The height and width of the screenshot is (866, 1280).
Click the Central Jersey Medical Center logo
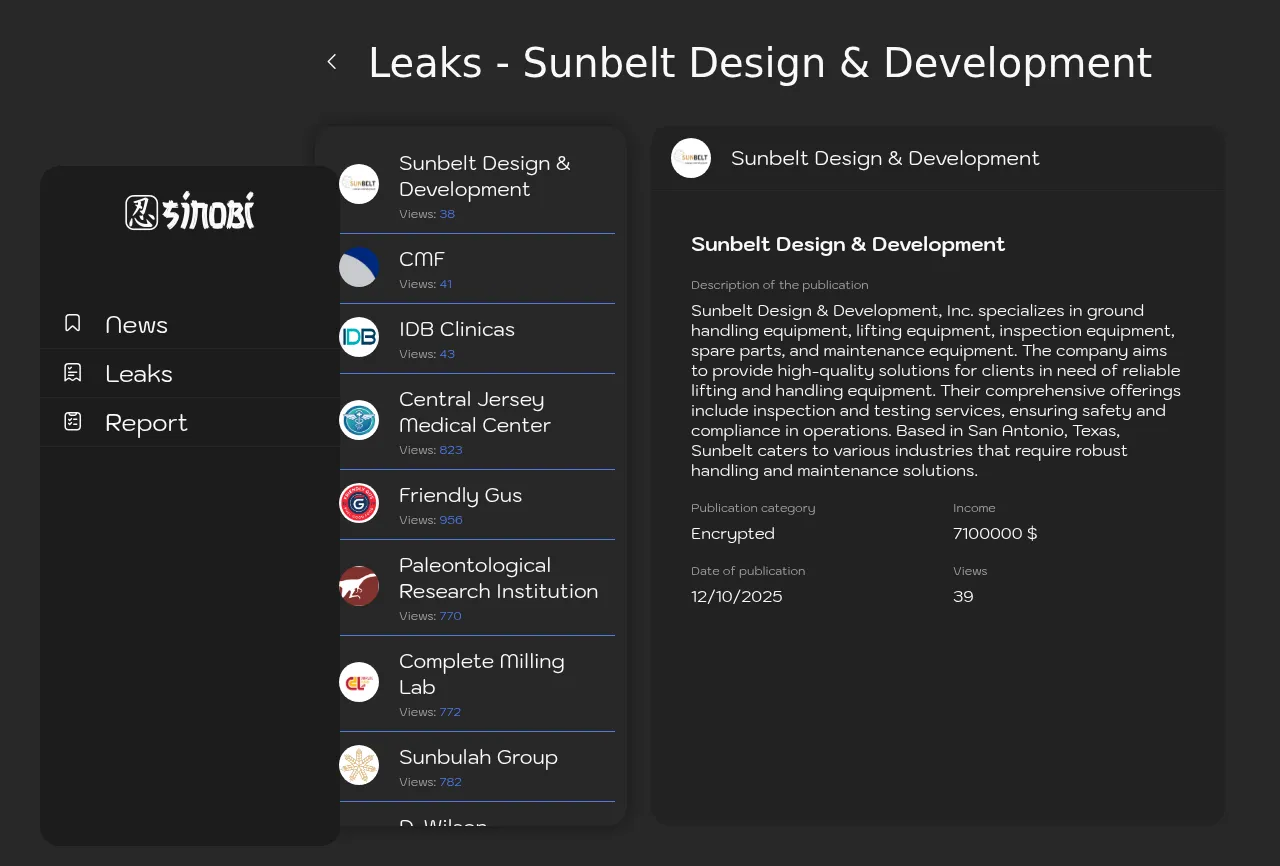point(359,420)
